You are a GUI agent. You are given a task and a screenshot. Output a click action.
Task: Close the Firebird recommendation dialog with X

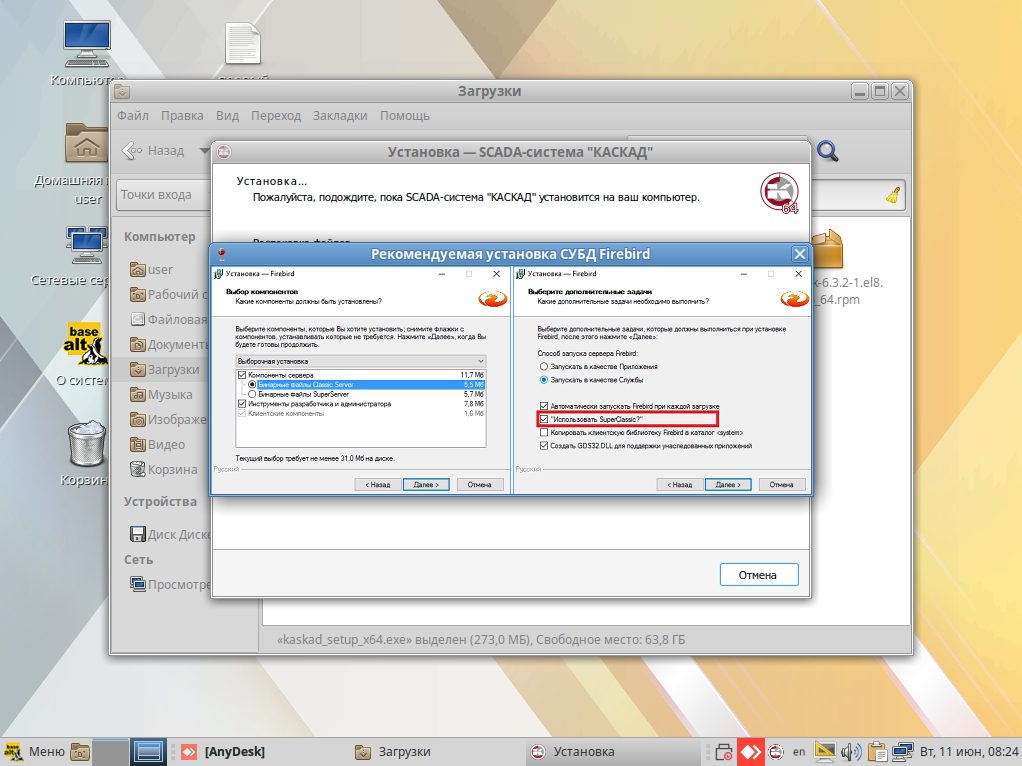(x=799, y=254)
